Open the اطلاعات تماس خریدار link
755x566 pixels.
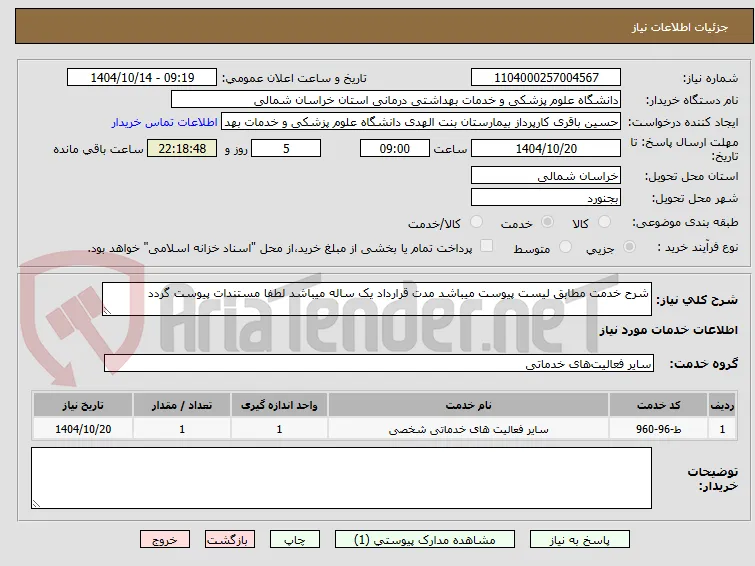click(165, 122)
